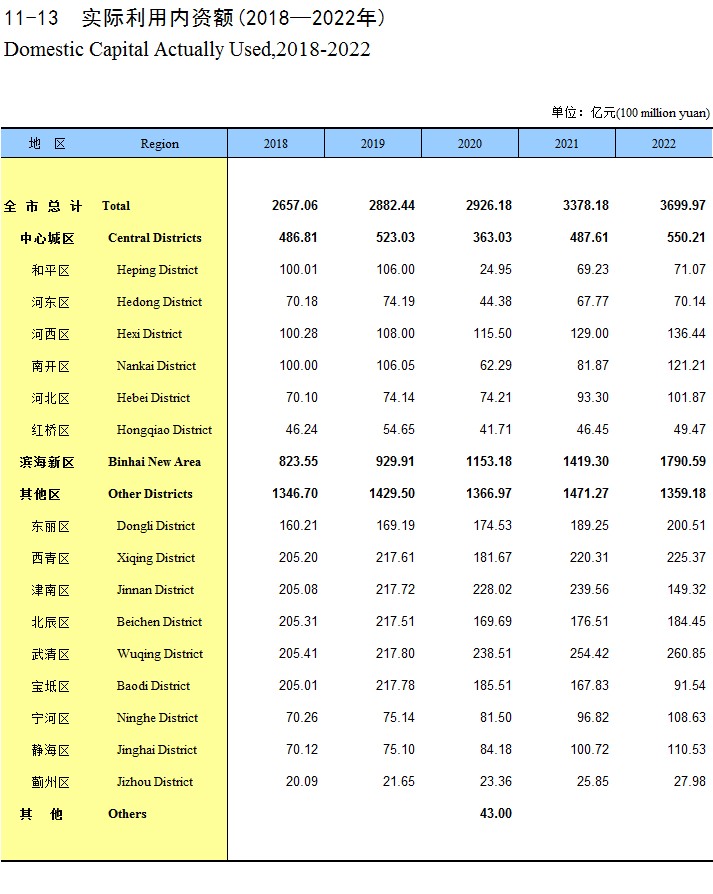Click Beichen District value 205.31
Viewport: 713px width, 894px height.
click(x=298, y=621)
